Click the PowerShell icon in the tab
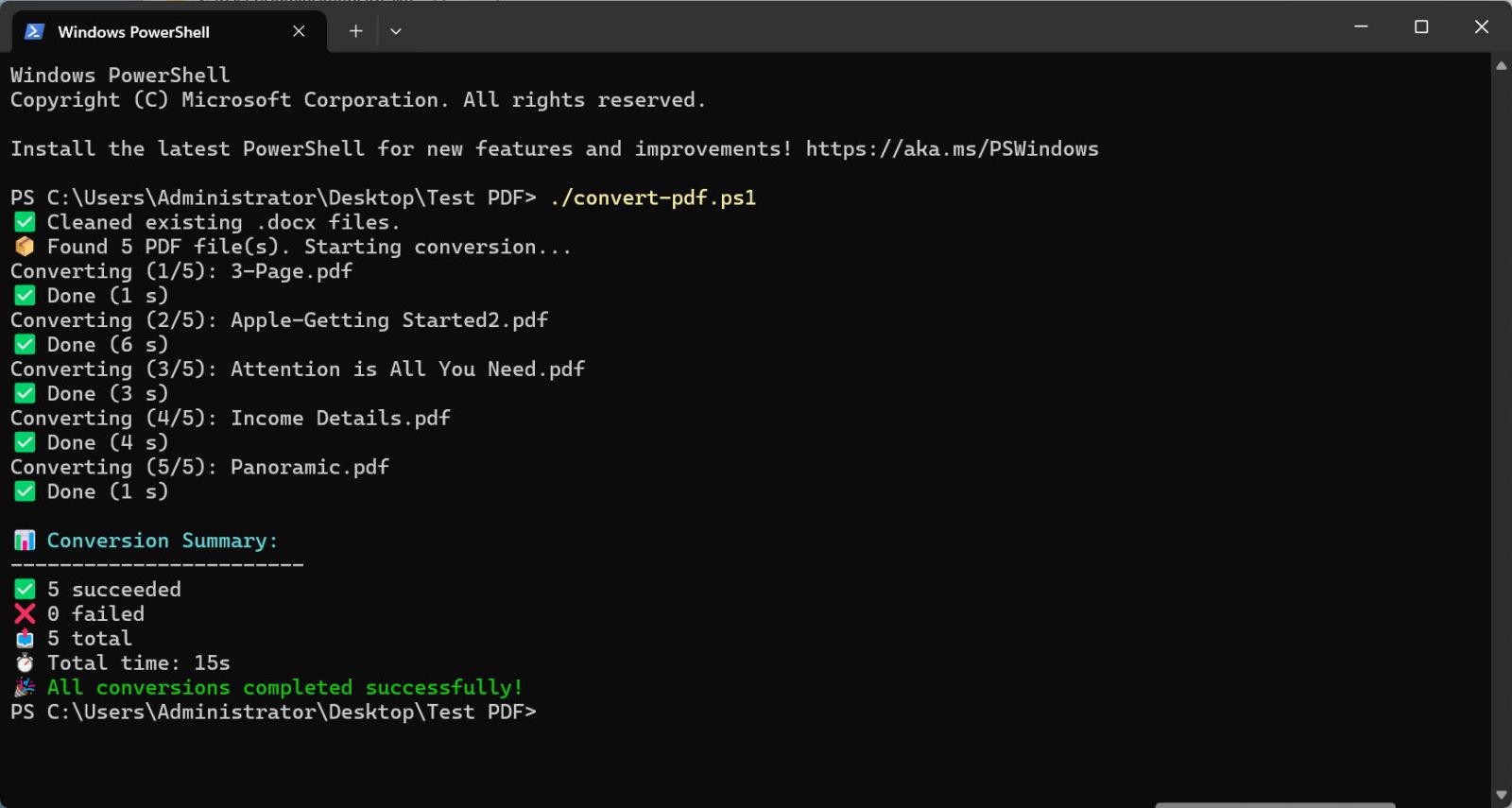The image size is (1512, 808). pos(34,31)
